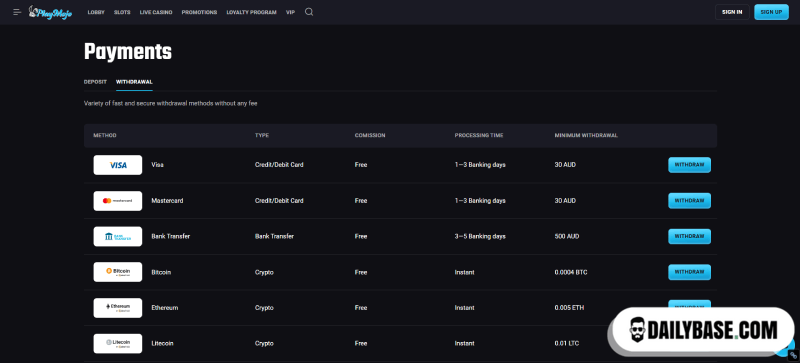
Task: Click the Sign Up button
Action: coord(771,12)
